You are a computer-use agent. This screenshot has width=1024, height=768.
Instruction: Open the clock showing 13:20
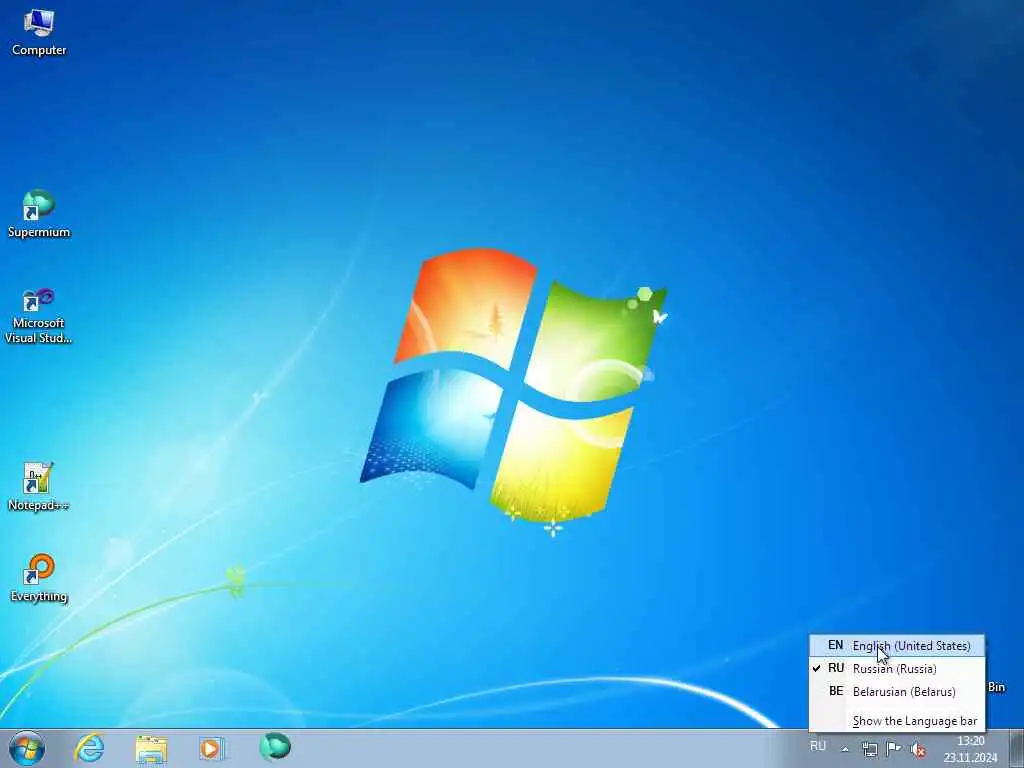[x=970, y=749]
